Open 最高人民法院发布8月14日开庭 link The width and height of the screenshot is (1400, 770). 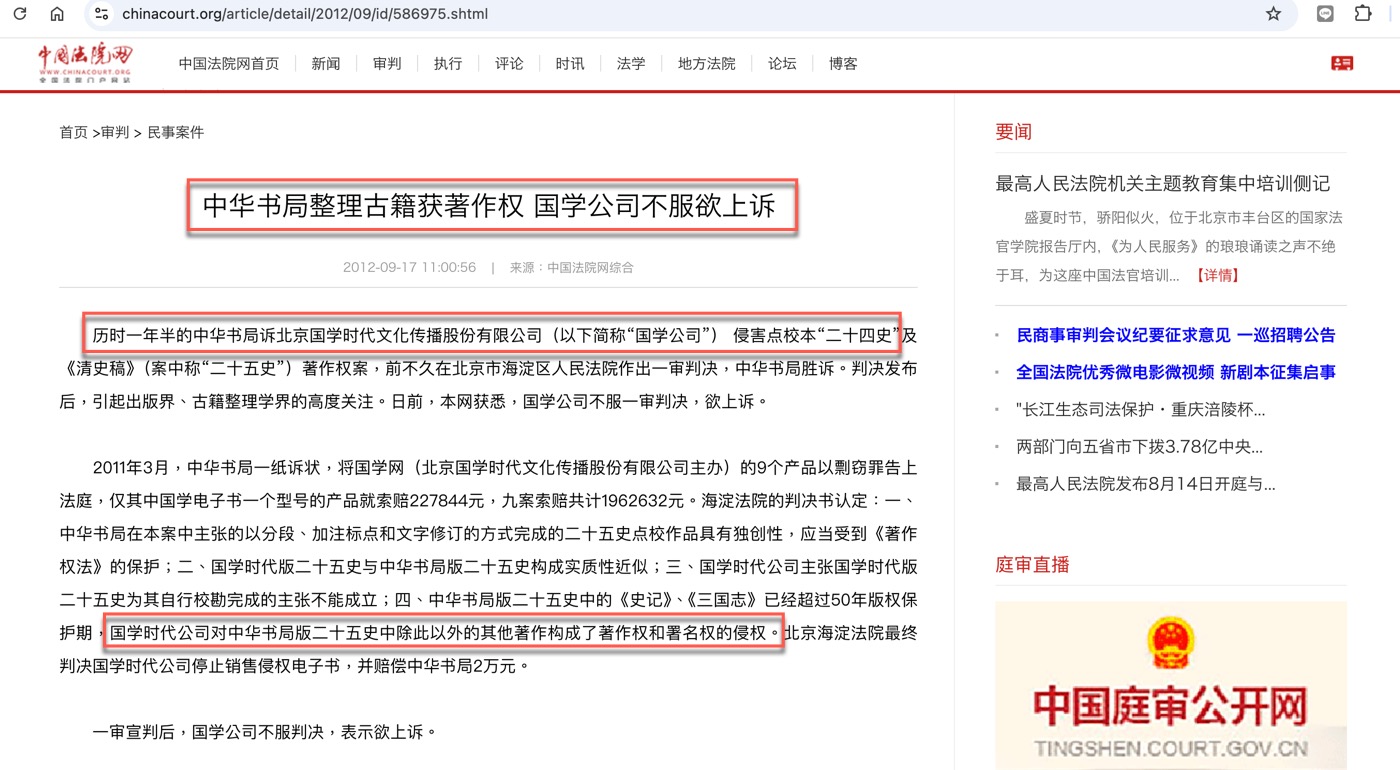pyautogui.click(x=1146, y=484)
